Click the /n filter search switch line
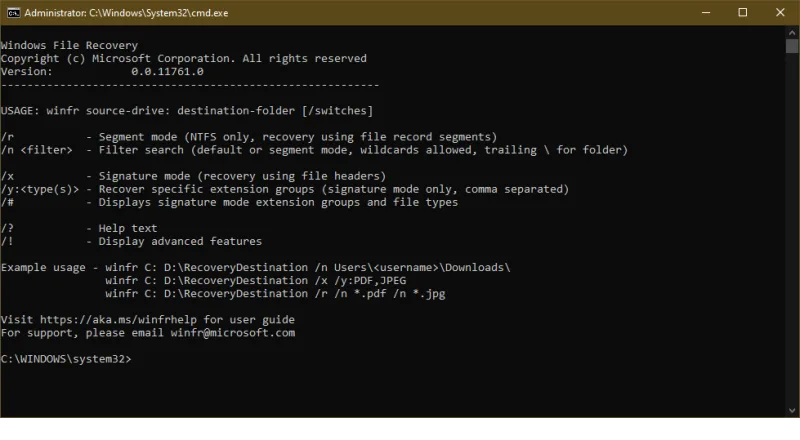This screenshot has height=440, width=800. (x=313, y=150)
